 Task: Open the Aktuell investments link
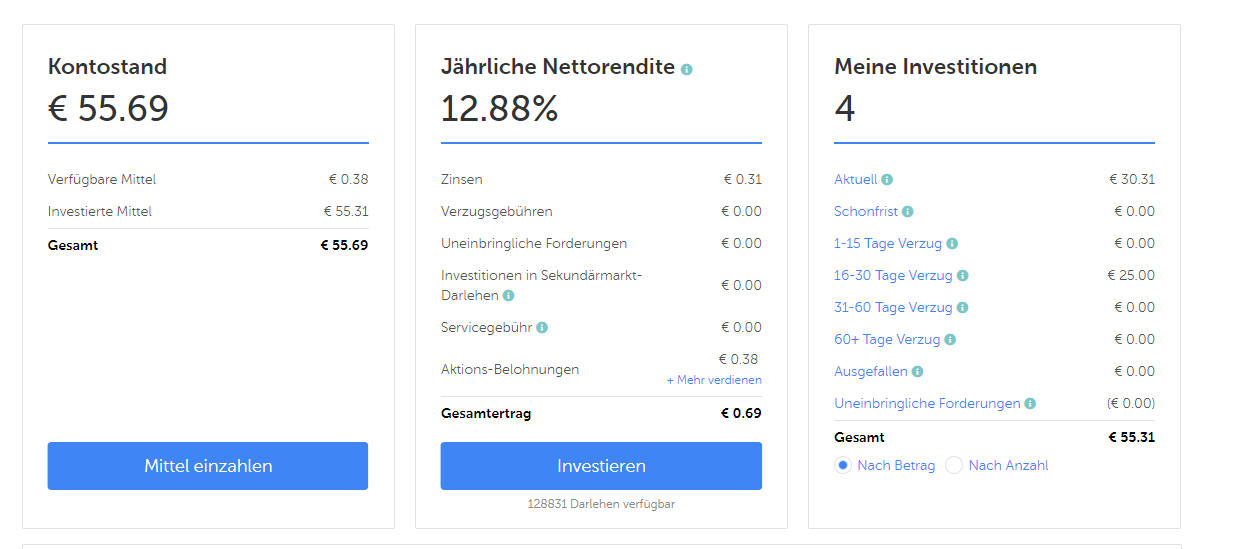(855, 180)
